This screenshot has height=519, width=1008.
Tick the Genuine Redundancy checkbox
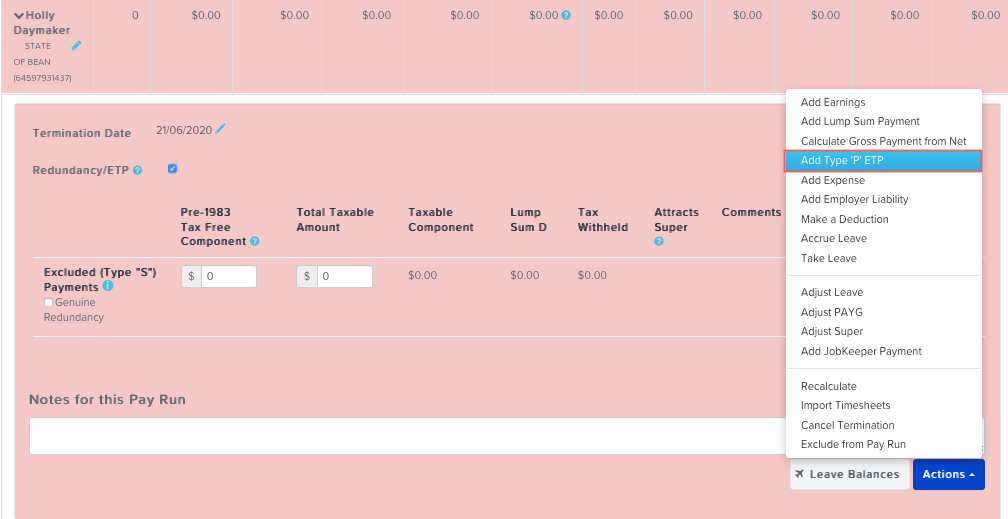point(48,302)
